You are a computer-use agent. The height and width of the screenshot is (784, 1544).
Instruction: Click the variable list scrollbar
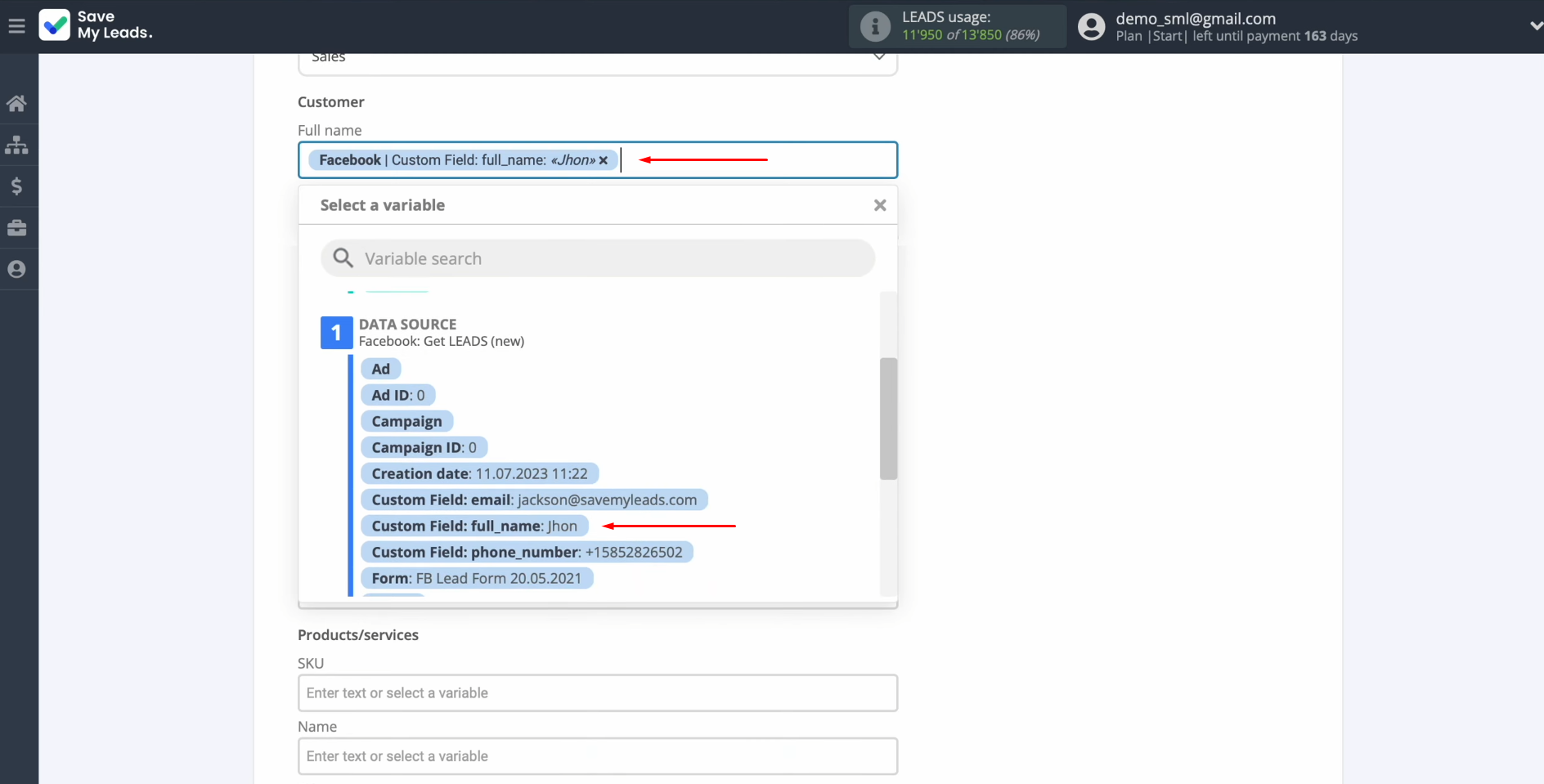888,418
